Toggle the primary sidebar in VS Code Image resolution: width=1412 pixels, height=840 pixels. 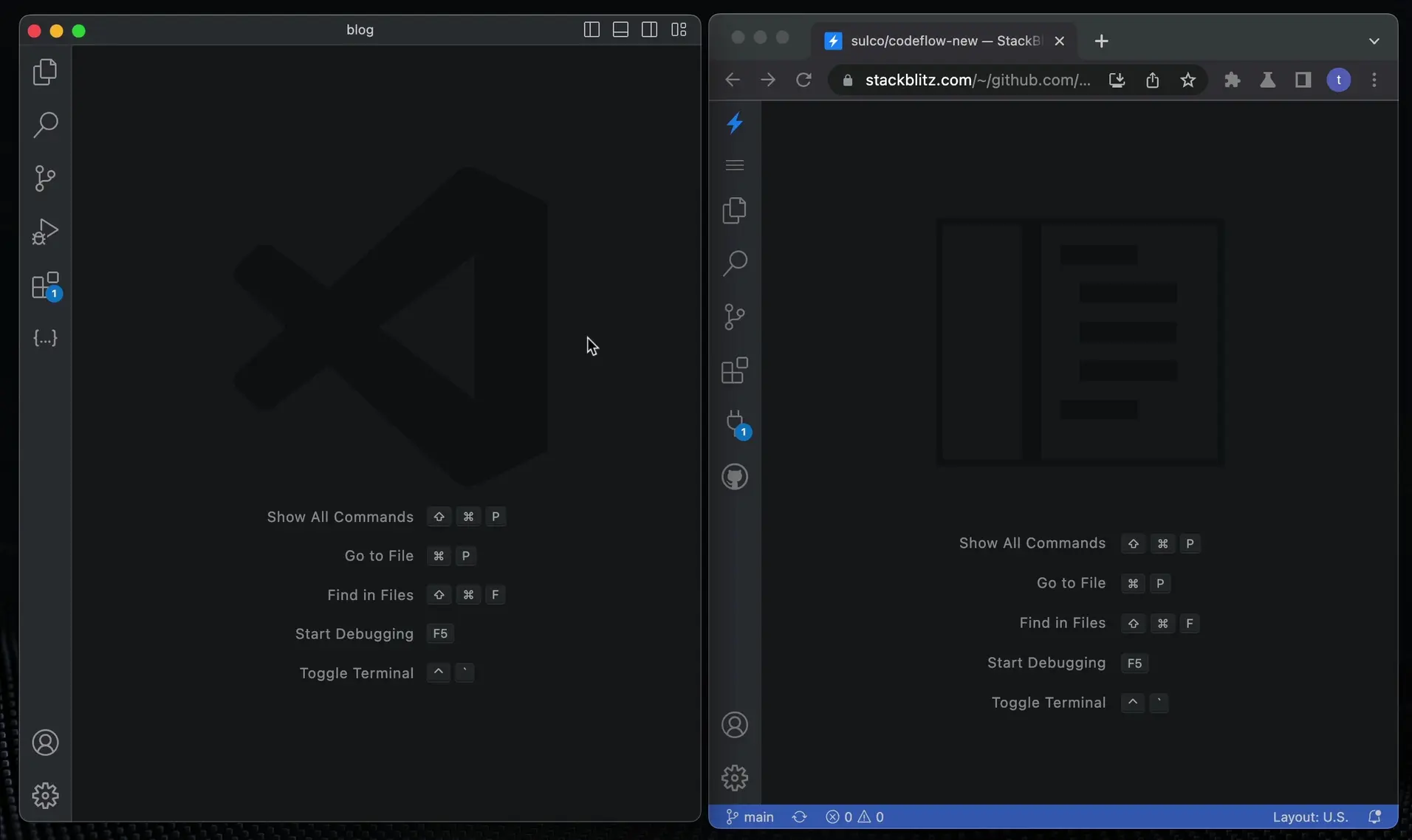[592, 30]
